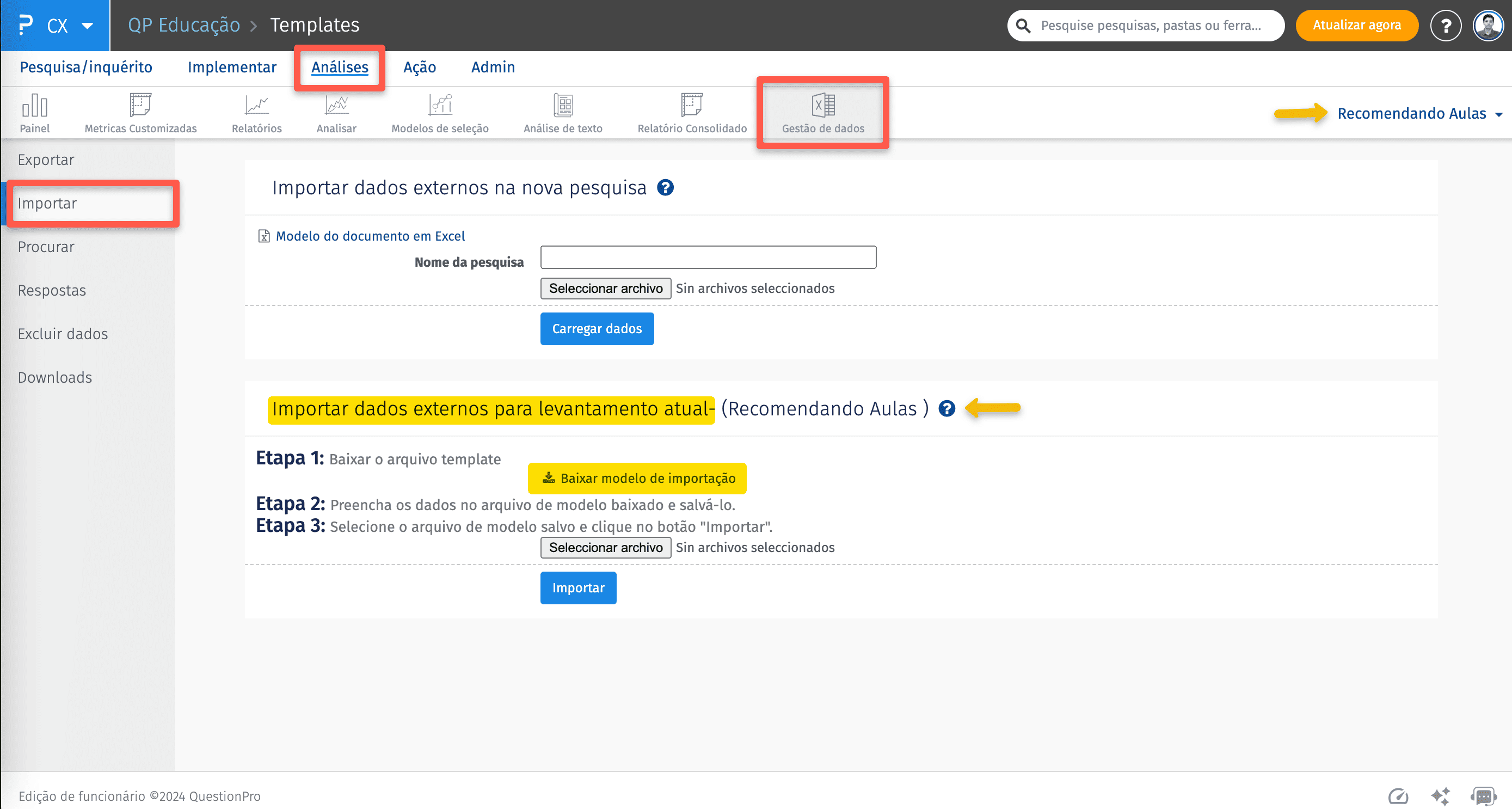Click the Atualizar agora button
Viewport: 1512px width, 809px height.
[x=1356, y=26]
